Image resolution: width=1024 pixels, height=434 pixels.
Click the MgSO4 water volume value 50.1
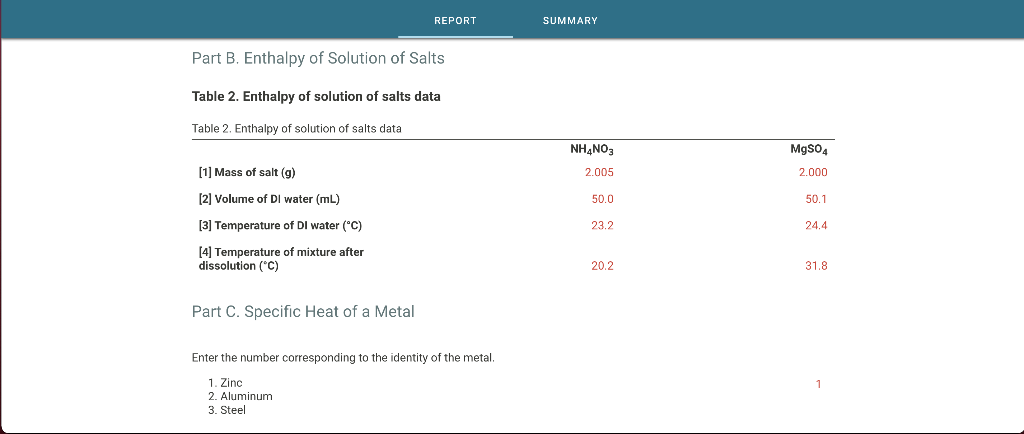[x=816, y=199]
